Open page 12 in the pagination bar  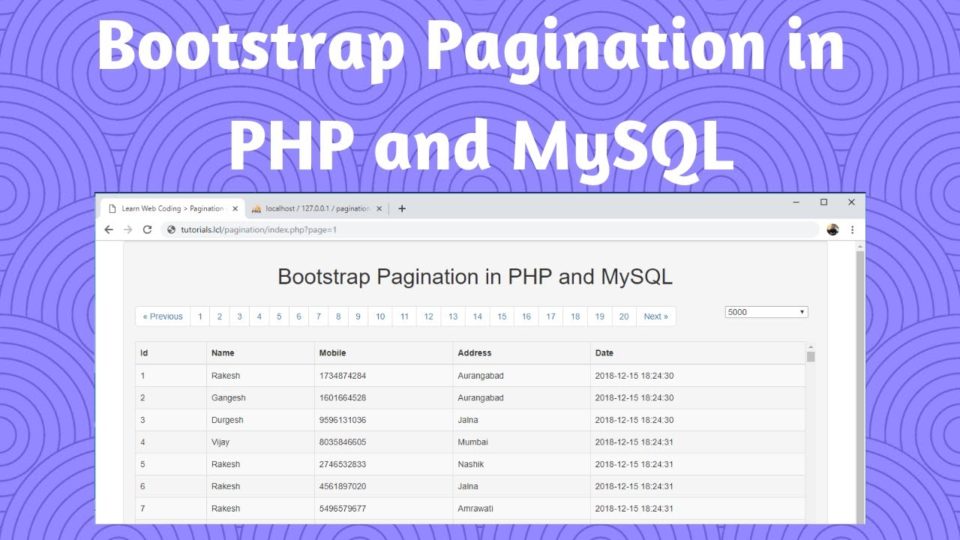click(428, 317)
